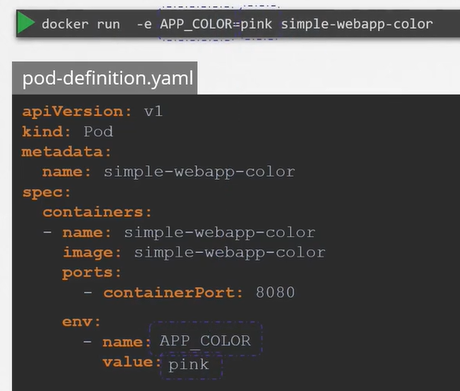Screen dimensions: 460x391
Task: Click simple-webapp-color in the docker run command
Action: point(357,24)
